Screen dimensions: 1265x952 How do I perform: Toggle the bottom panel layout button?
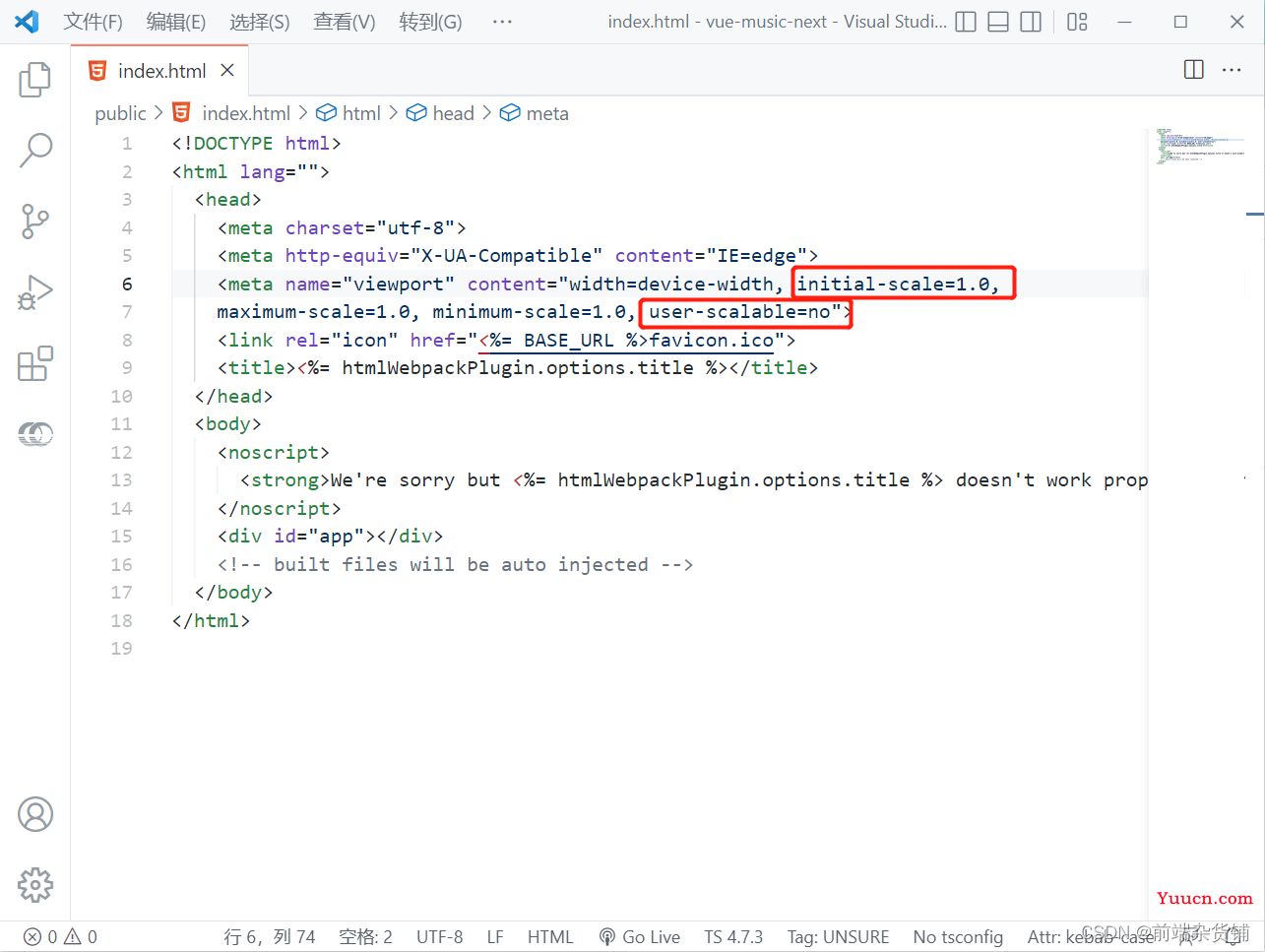click(x=998, y=22)
